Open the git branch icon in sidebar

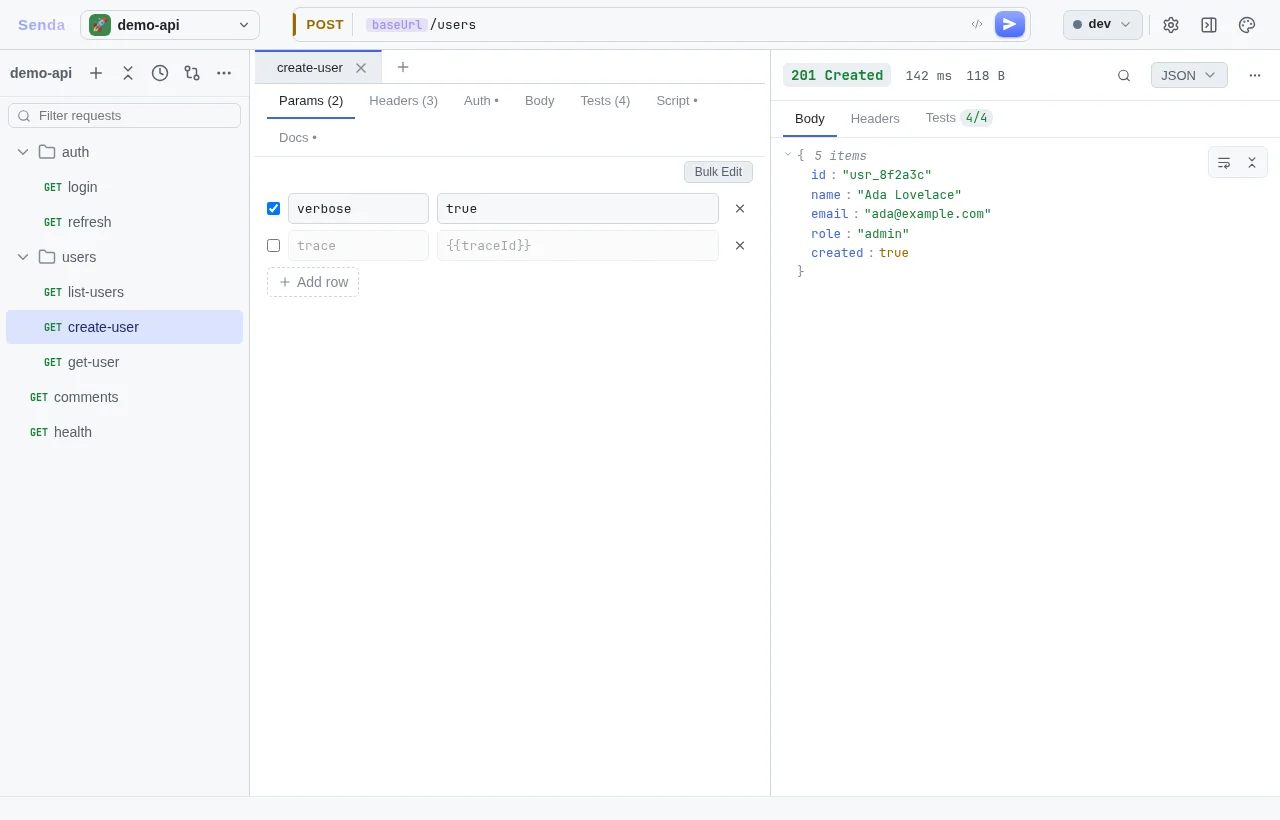tap(192, 73)
